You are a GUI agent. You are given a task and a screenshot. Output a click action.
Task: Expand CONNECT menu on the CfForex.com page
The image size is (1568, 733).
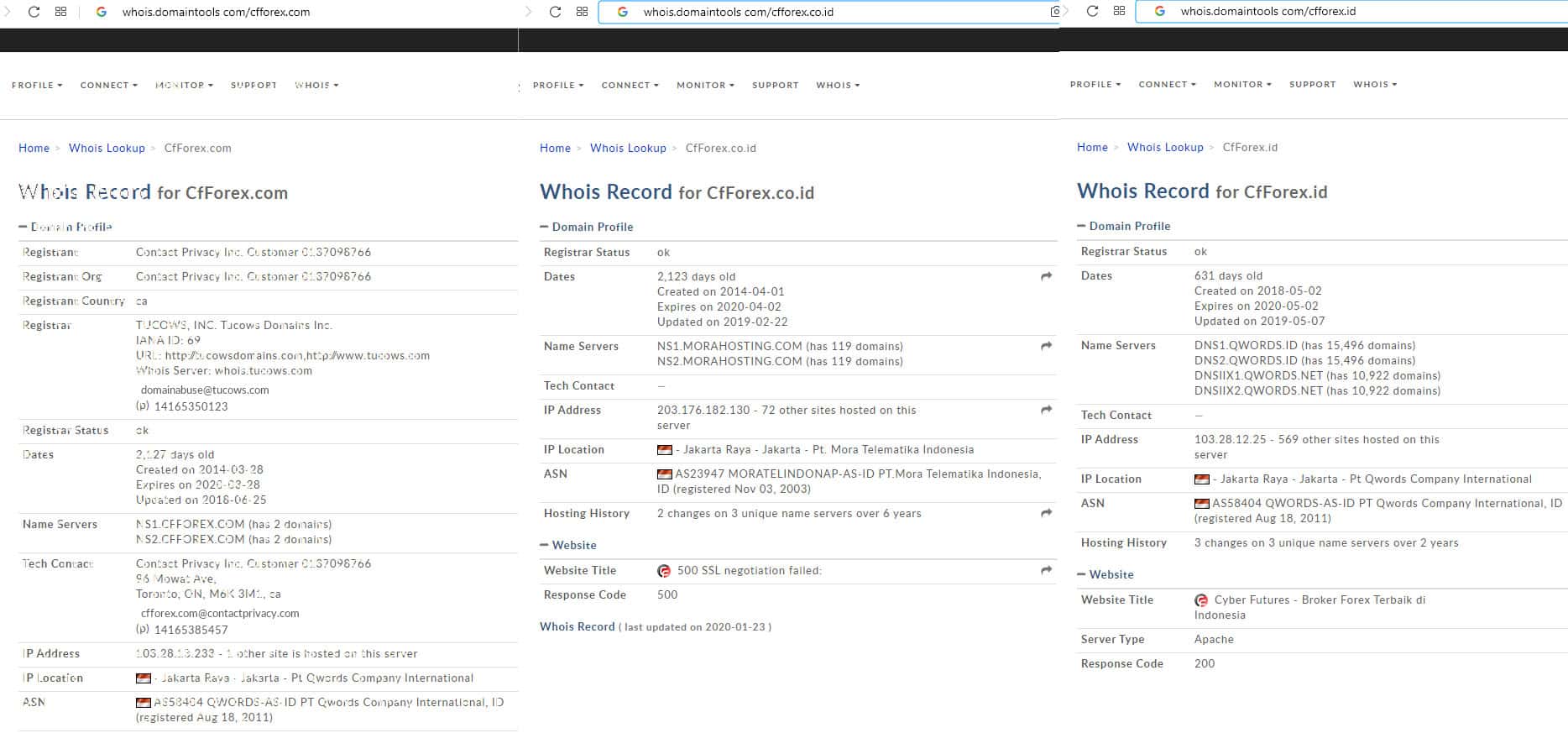click(108, 85)
